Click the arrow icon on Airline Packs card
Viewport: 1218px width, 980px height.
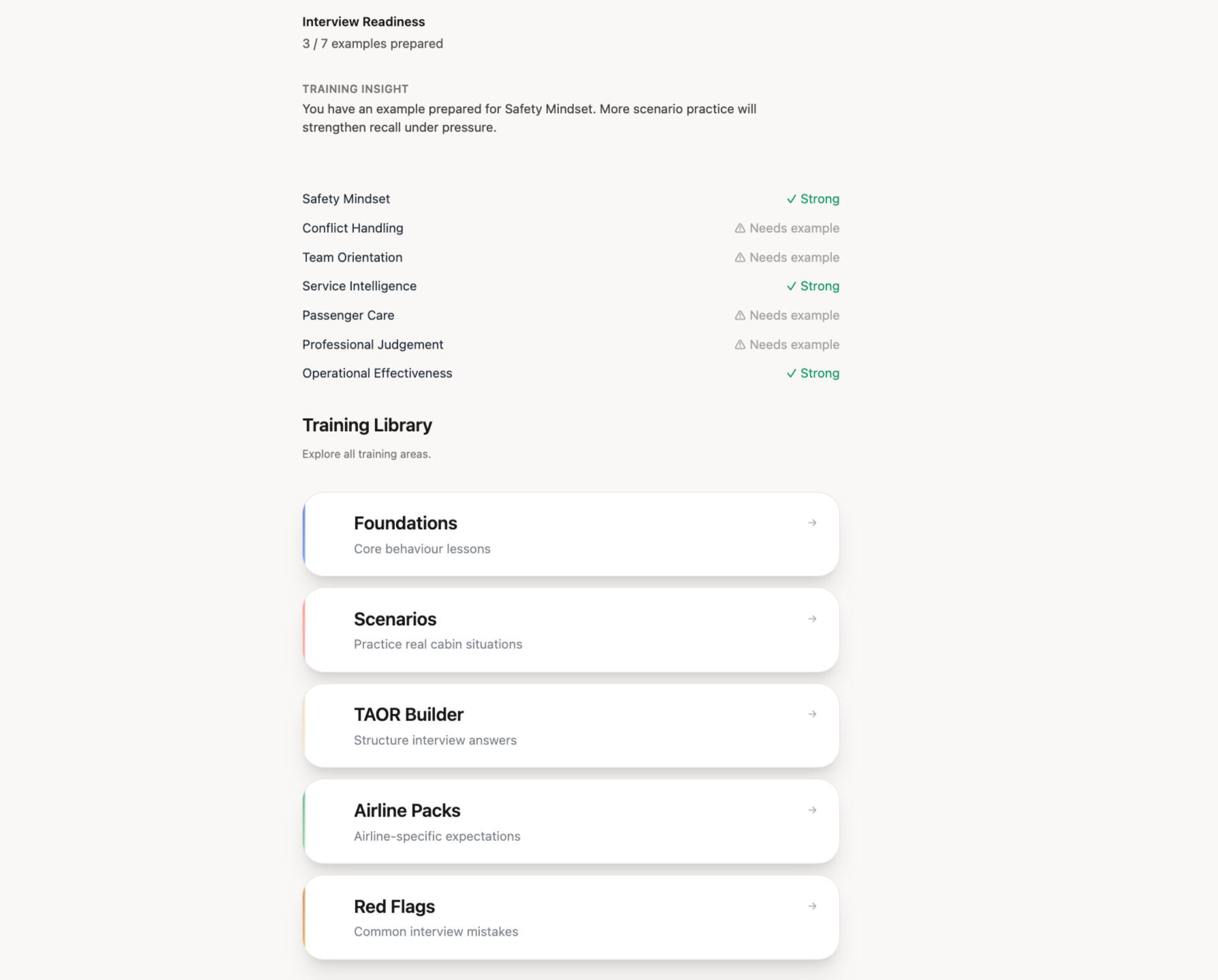click(812, 810)
